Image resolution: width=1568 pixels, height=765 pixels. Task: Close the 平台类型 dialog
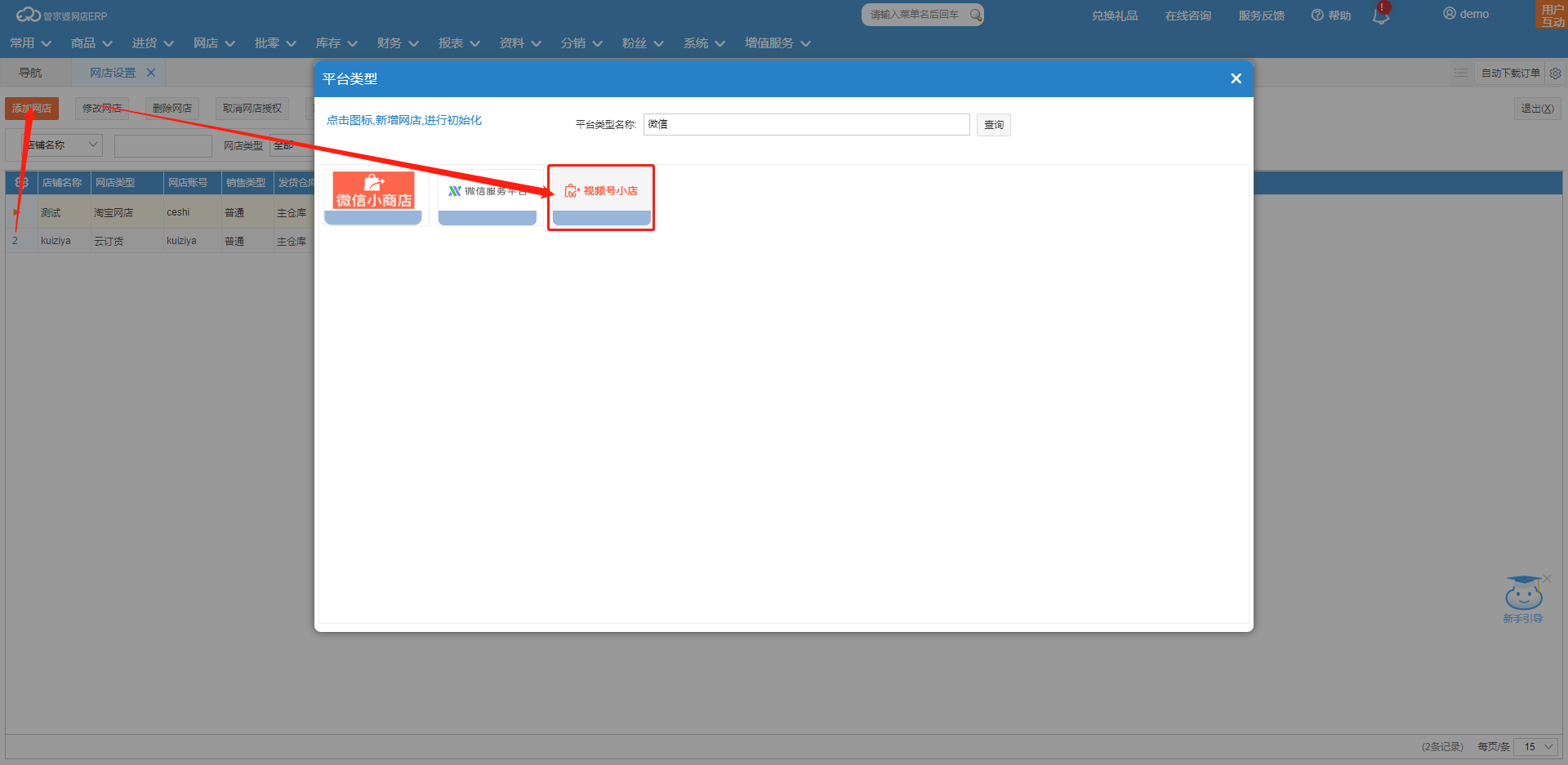click(x=1236, y=78)
